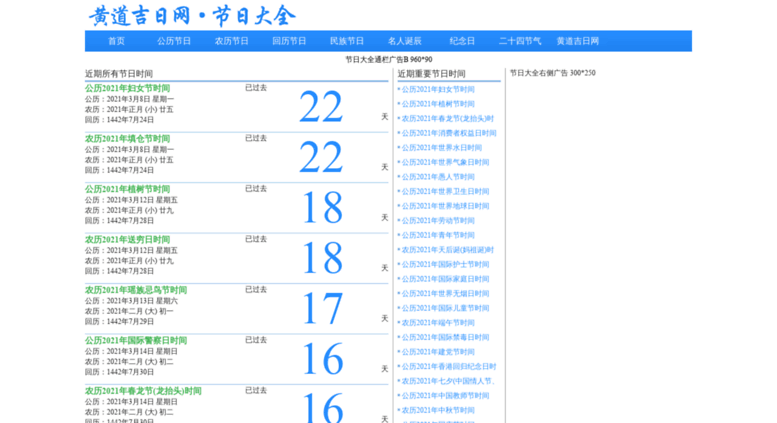777x423 pixels.
Task: Click the 节日大全右侧广告 300*250 ad text
Action: coord(553,73)
